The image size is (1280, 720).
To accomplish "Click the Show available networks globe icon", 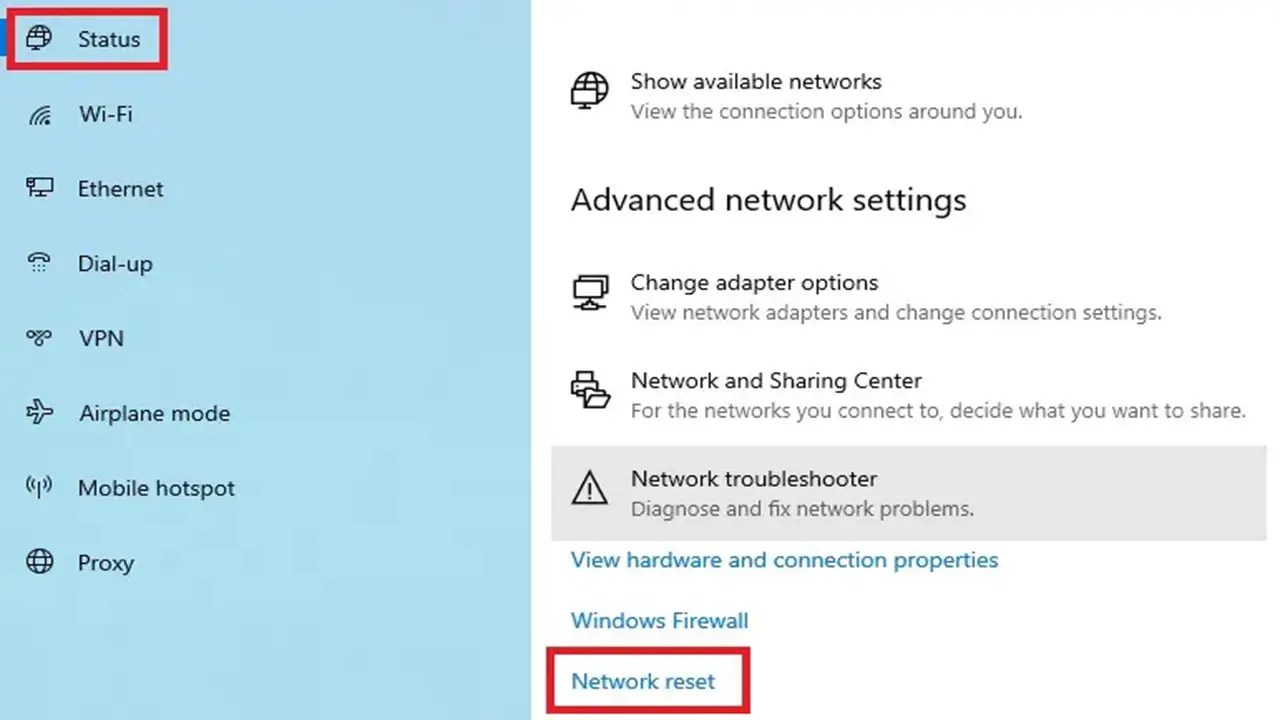I will pos(590,91).
